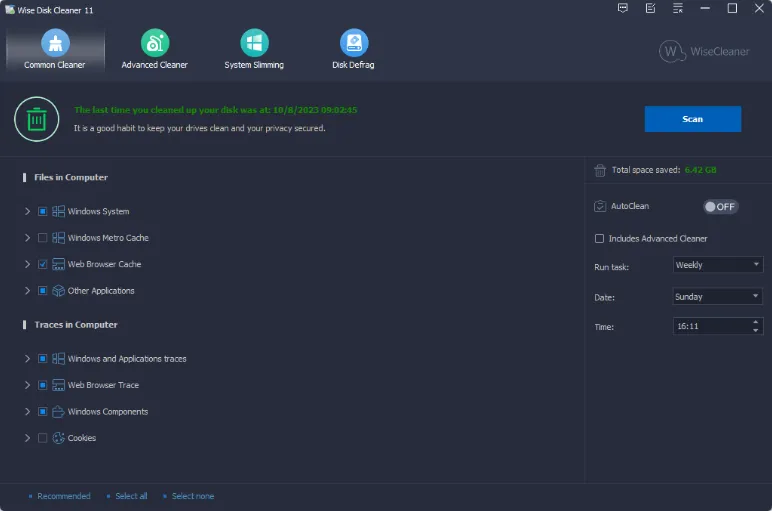
Task: Expand the Windows Metro Cache row
Action: click(27, 238)
